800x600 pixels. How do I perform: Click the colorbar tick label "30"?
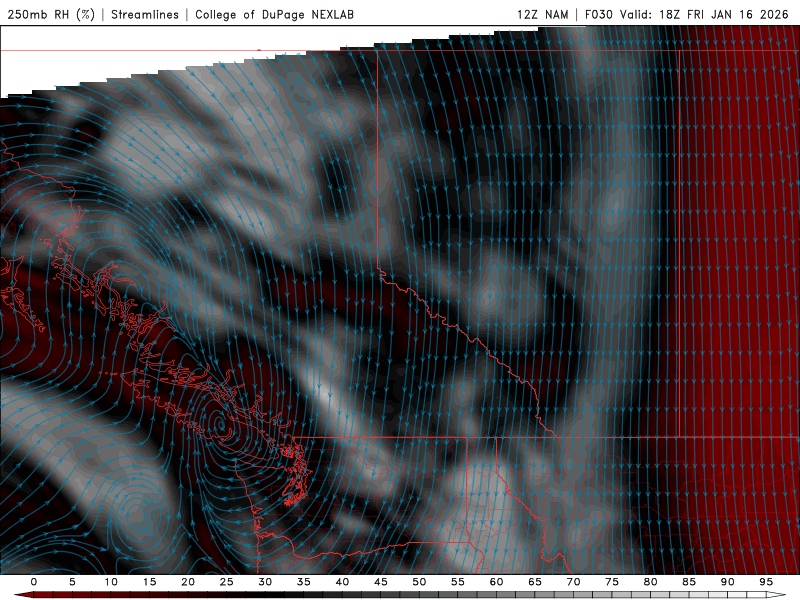click(265, 582)
